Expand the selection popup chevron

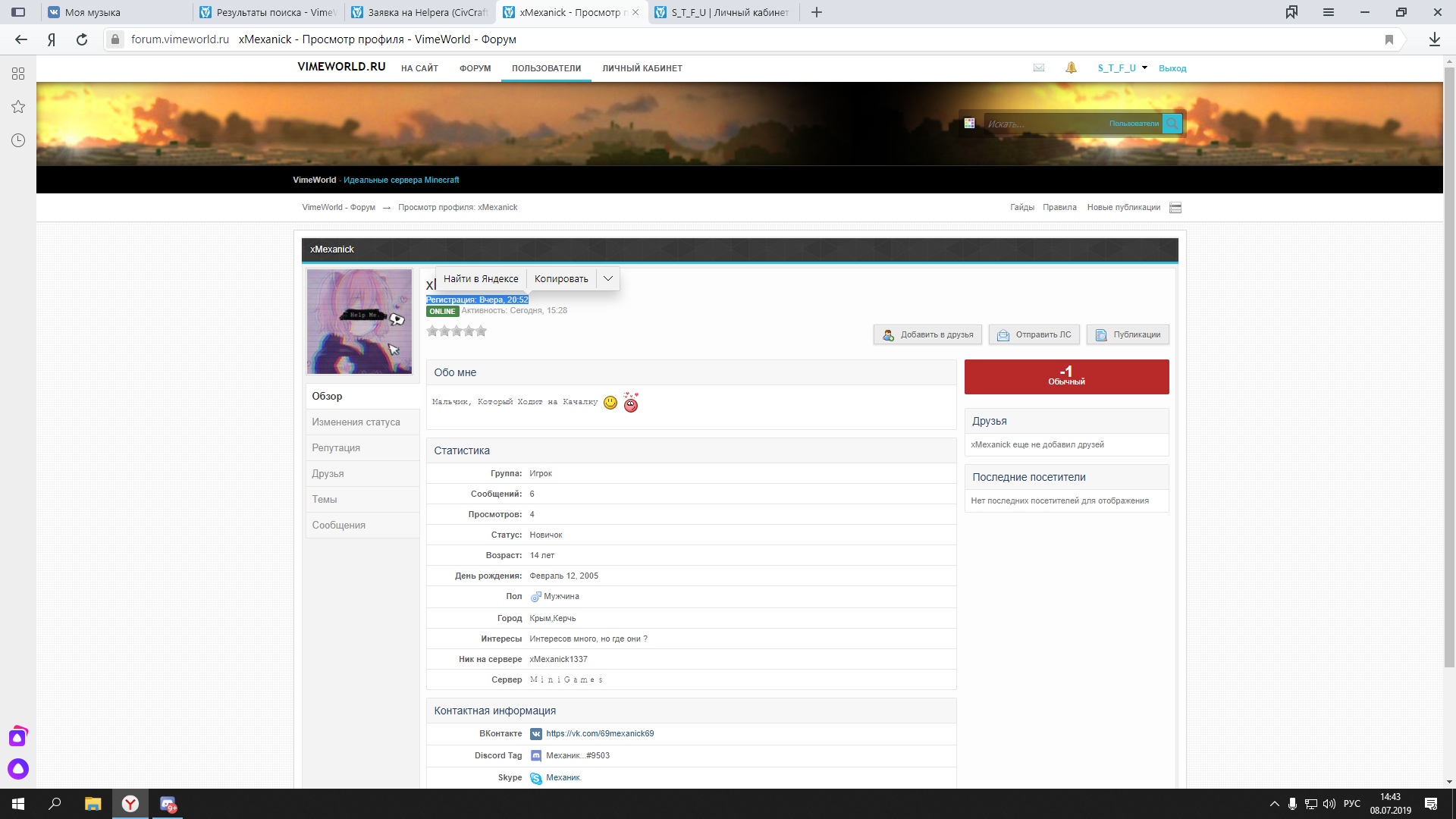[607, 278]
